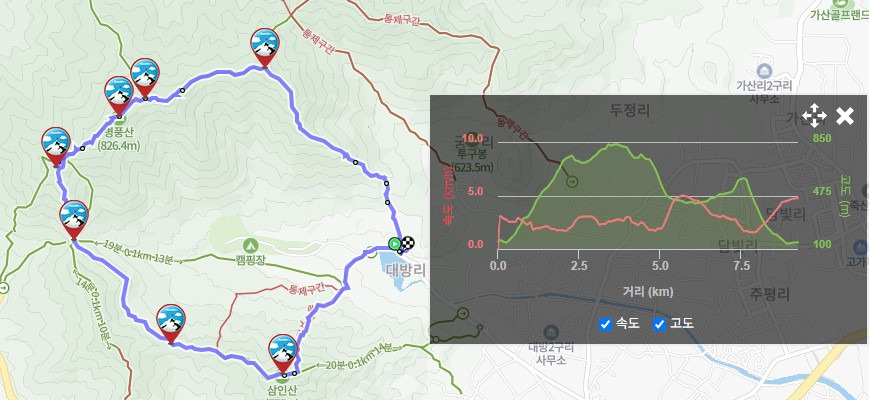The image size is (869, 400).
Task: Click the 대방리 village label
Action: (406, 270)
